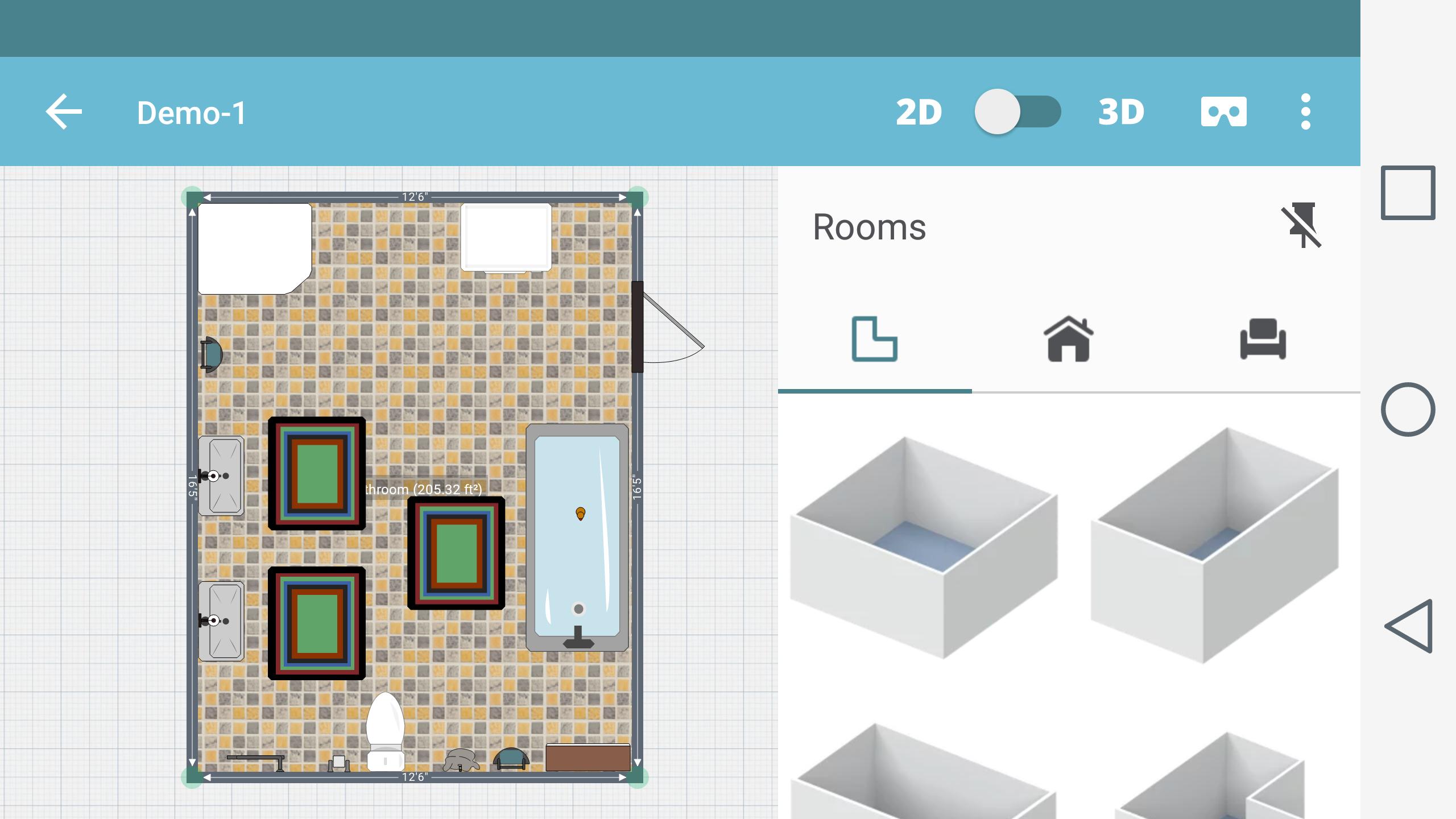Open the three-dot overflow menu
Screen dimensions: 1456x819
tap(1306, 111)
